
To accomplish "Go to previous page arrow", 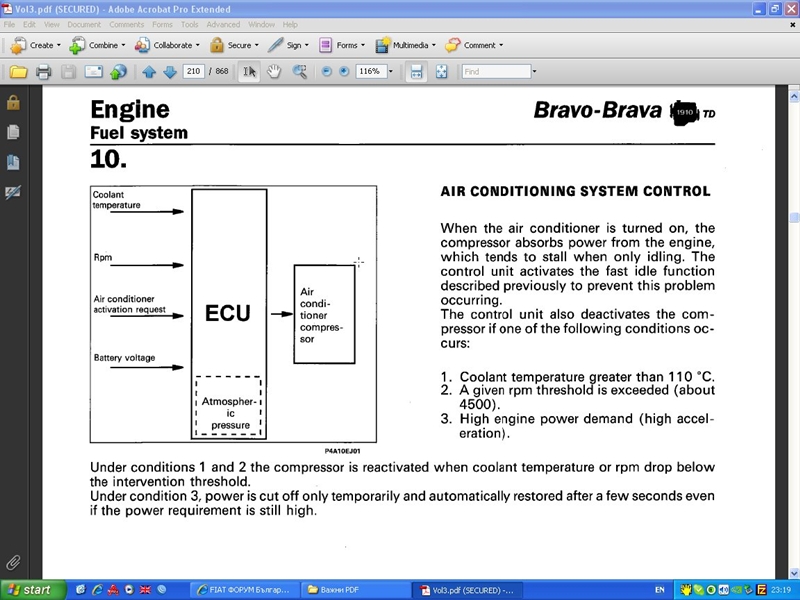I will 149,72.
